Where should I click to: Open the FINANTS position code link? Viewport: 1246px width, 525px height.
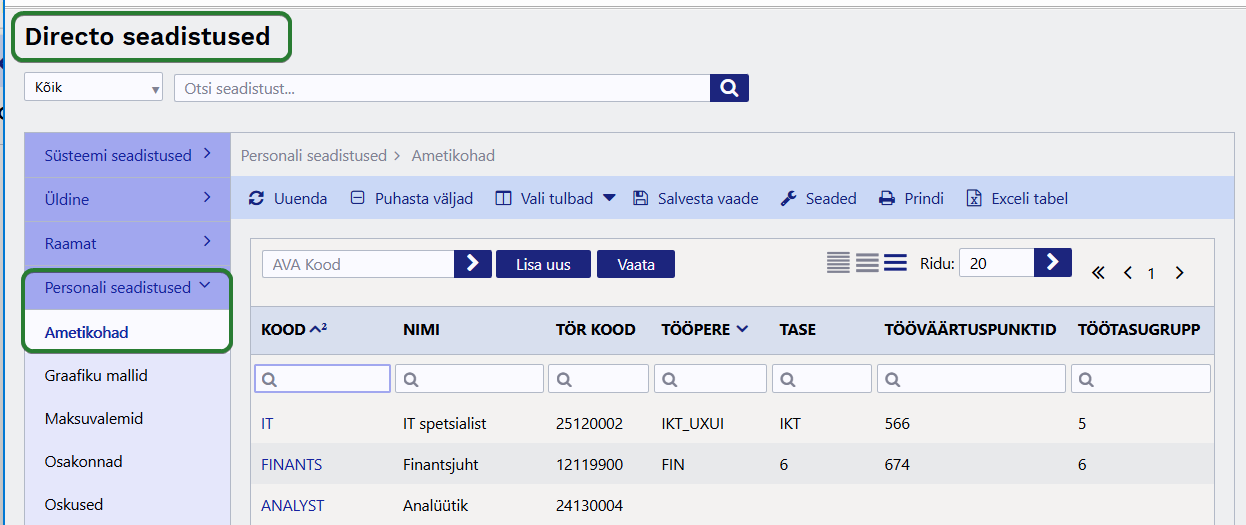click(291, 465)
